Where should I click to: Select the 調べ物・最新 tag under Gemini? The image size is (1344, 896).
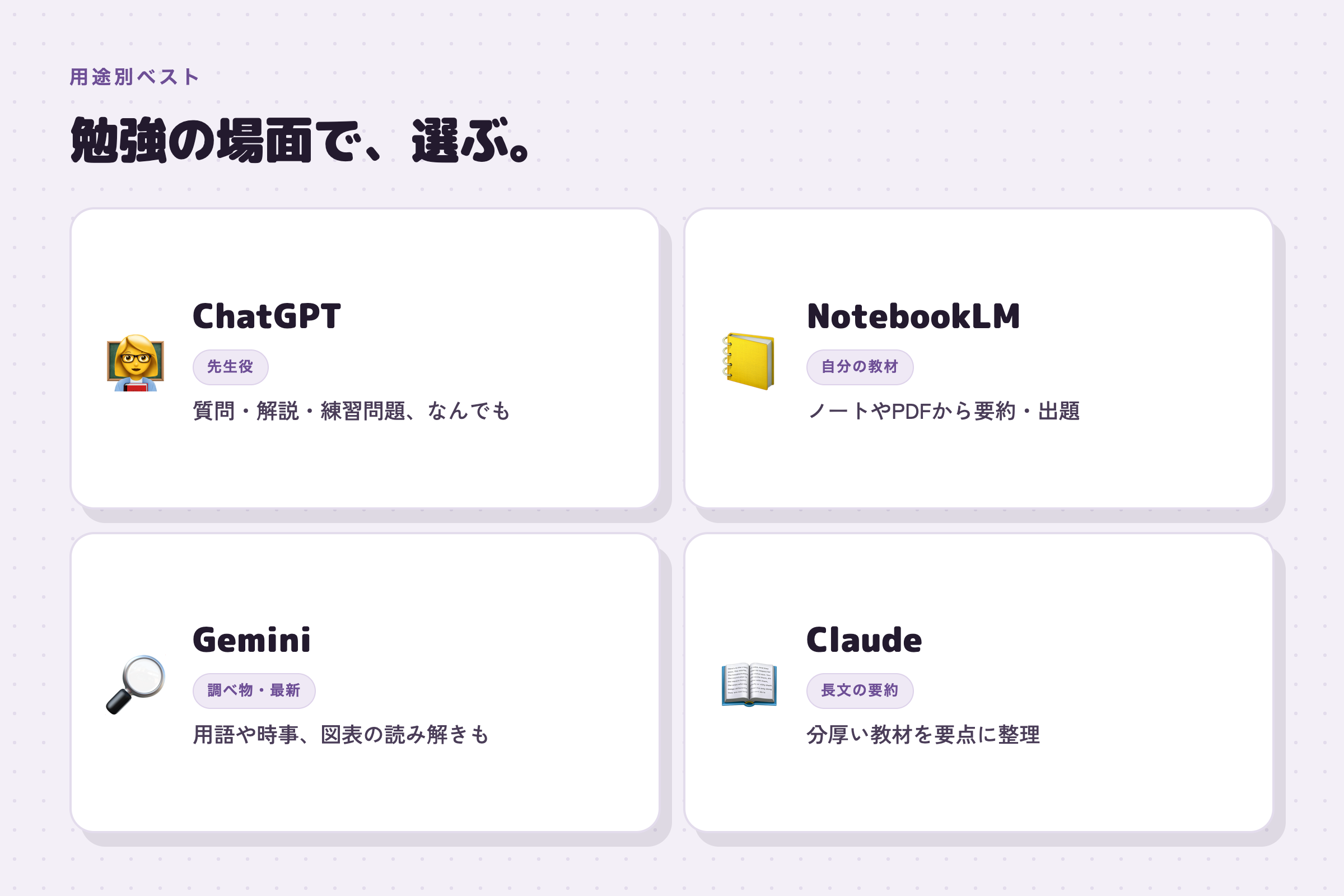pos(254,690)
